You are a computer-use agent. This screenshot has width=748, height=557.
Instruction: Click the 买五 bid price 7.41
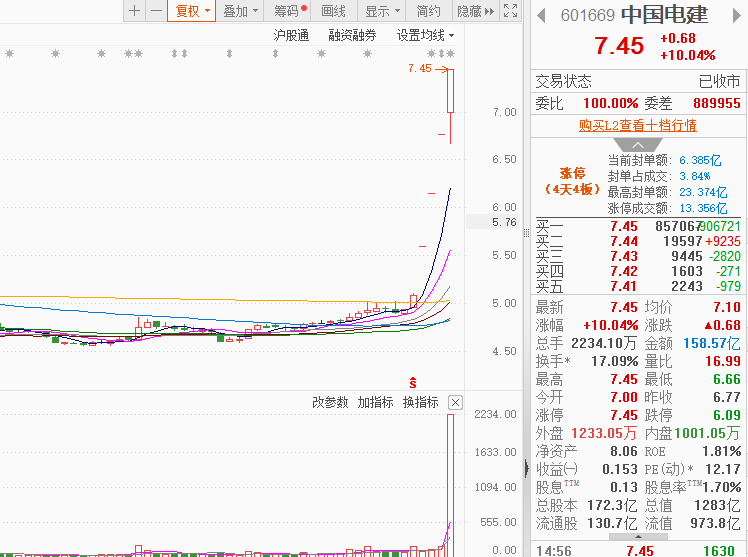(x=624, y=287)
